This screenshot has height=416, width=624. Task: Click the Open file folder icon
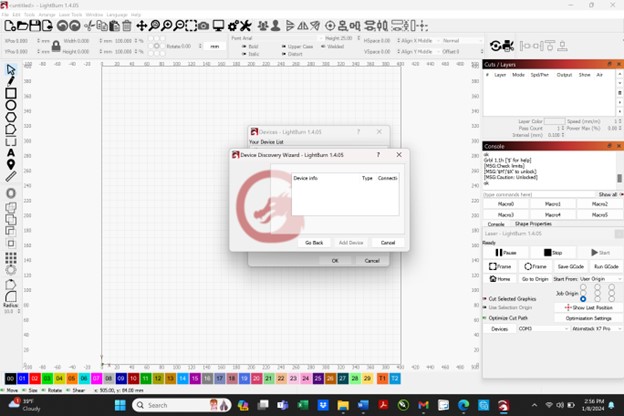(x=23, y=26)
